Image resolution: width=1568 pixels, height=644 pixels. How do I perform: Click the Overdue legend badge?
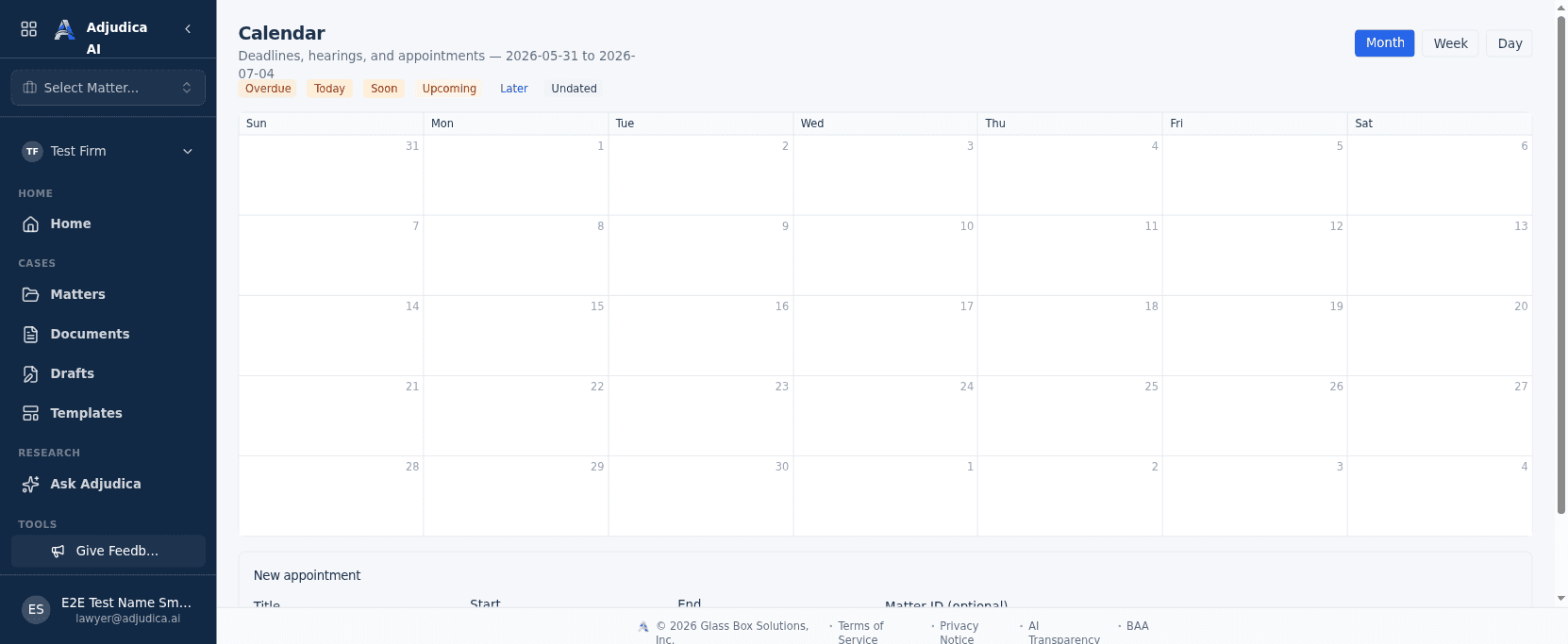pyautogui.click(x=268, y=89)
